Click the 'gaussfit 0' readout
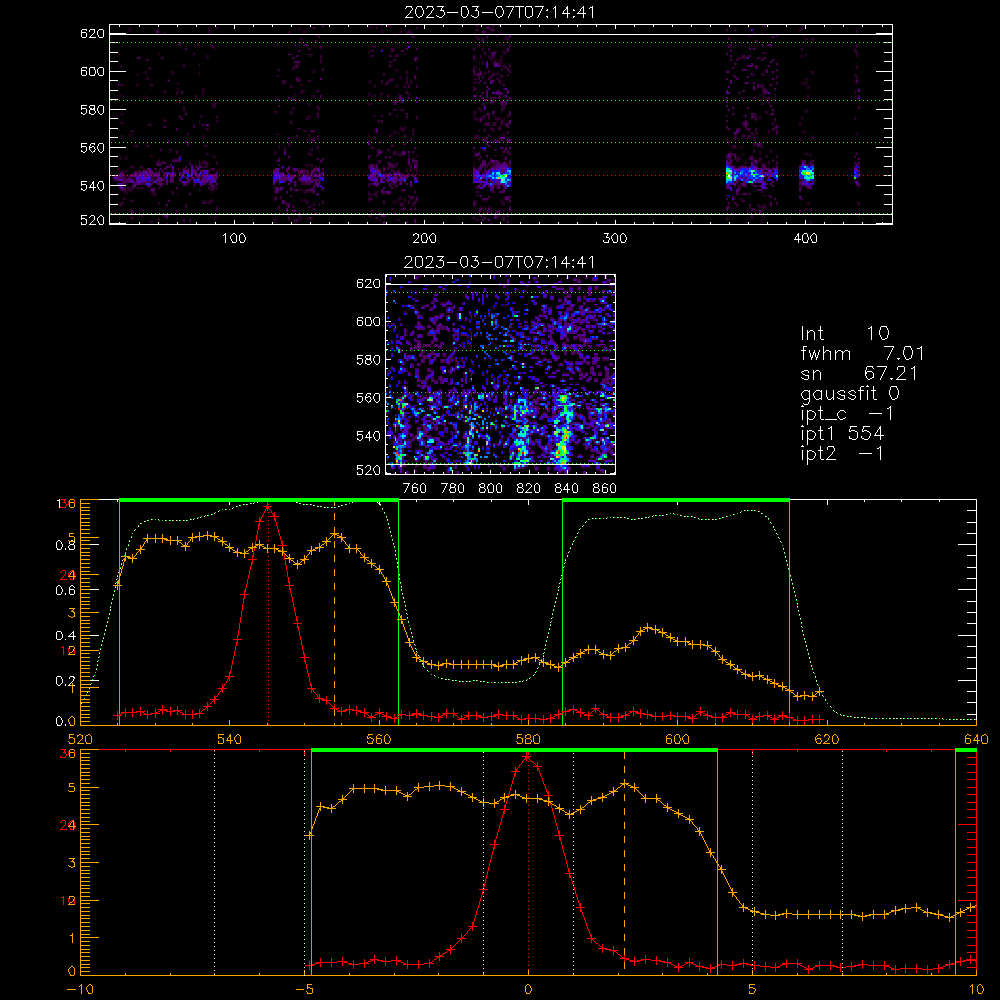The image size is (1000, 1000). pyautogui.click(x=849, y=393)
